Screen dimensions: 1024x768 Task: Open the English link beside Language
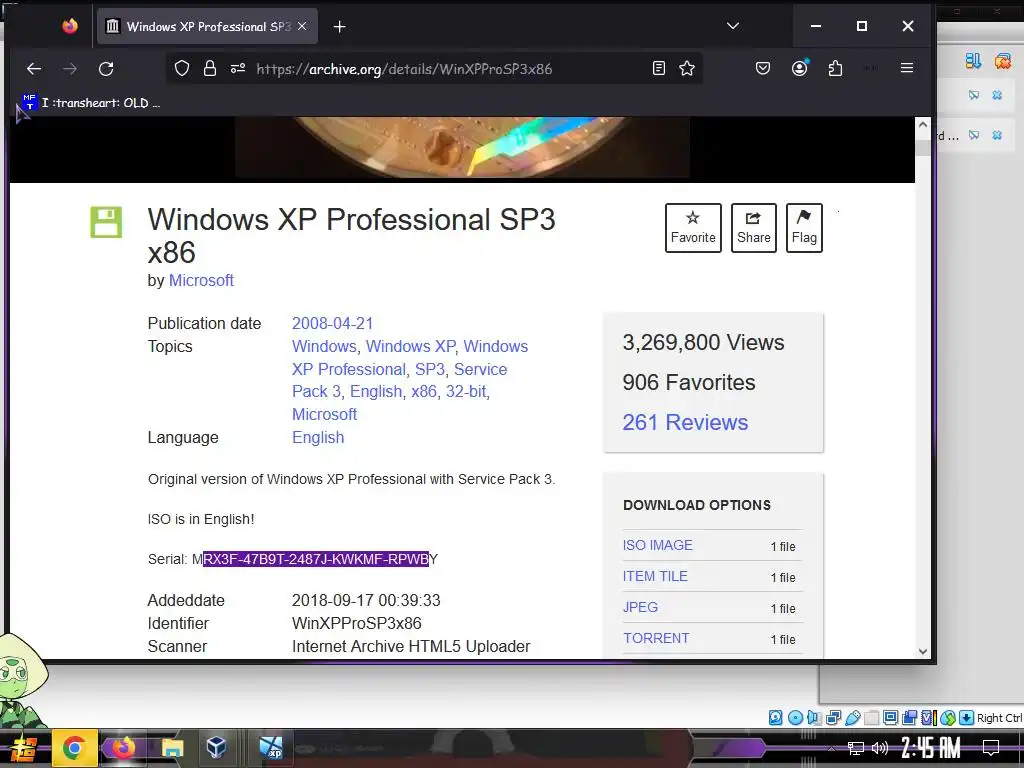pyautogui.click(x=318, y=437)
